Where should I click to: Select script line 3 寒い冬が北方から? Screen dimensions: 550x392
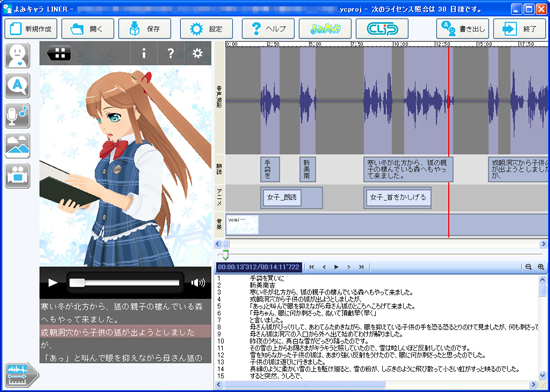331,292
